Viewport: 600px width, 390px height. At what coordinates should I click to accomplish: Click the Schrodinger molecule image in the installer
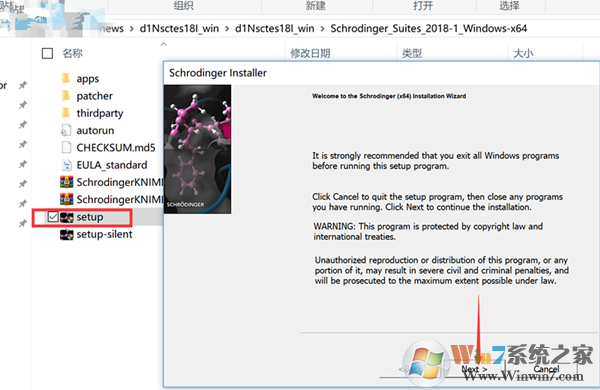(197, 149)
